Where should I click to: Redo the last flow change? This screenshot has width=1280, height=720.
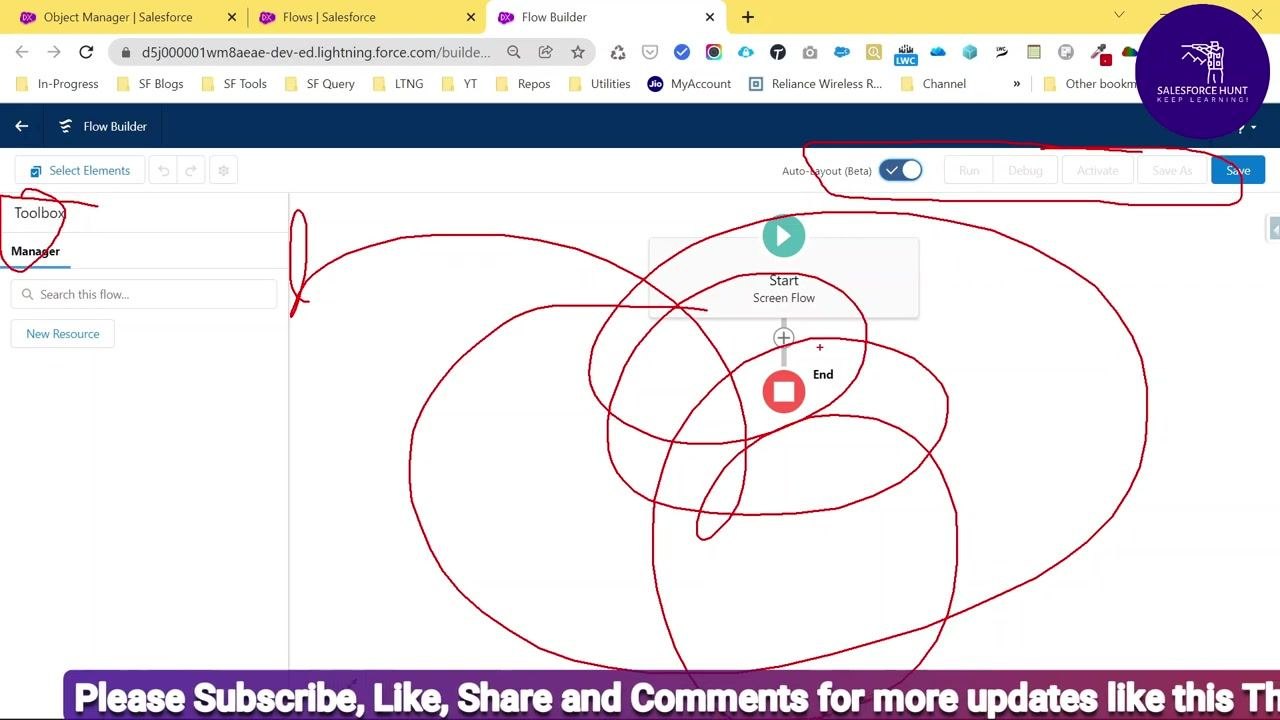tap(191, 171)
